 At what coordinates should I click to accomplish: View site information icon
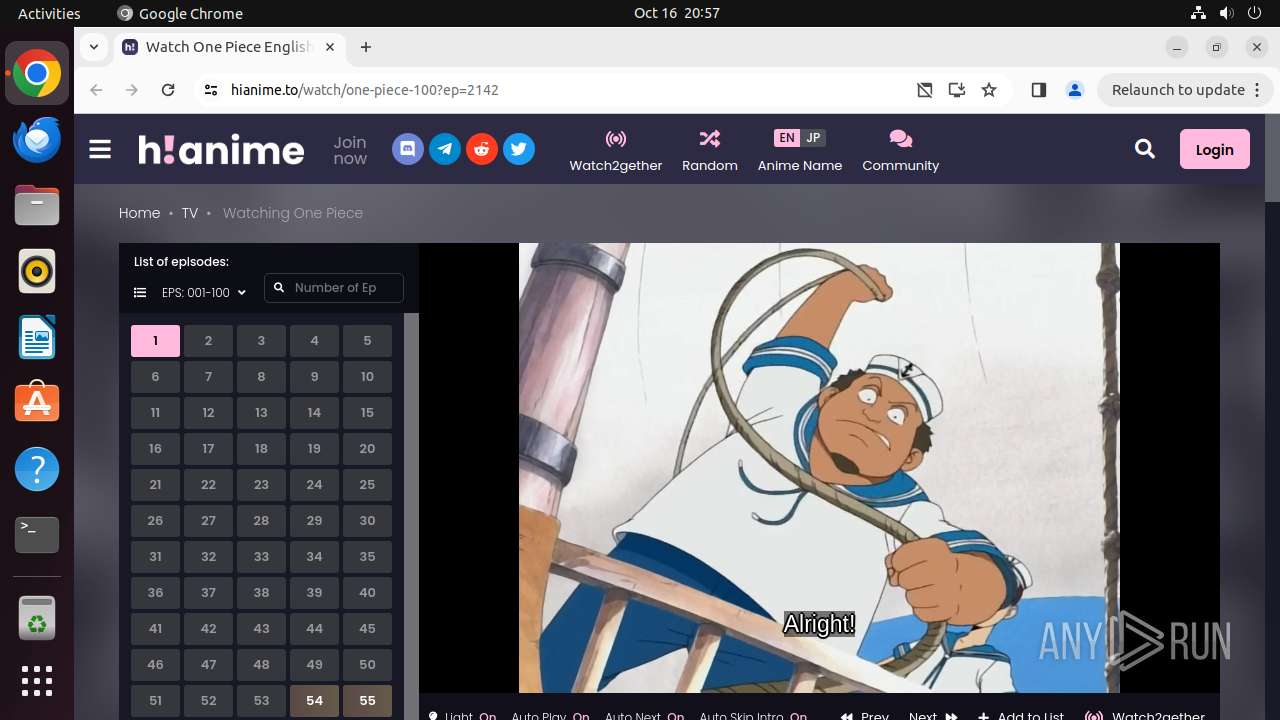click(210, 90)
